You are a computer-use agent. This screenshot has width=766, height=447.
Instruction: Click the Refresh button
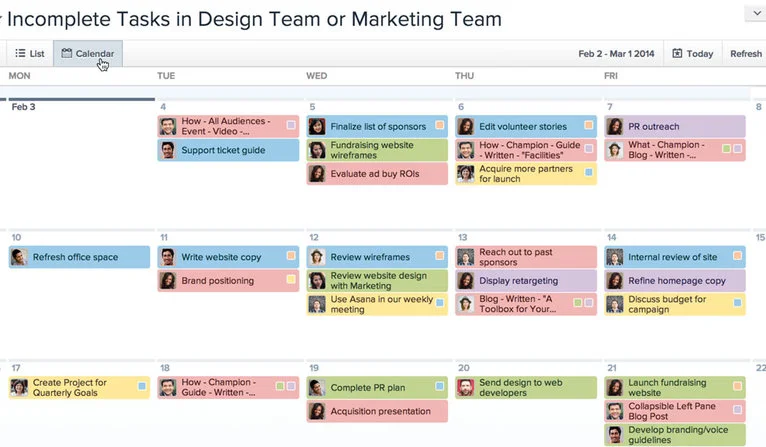745,53
